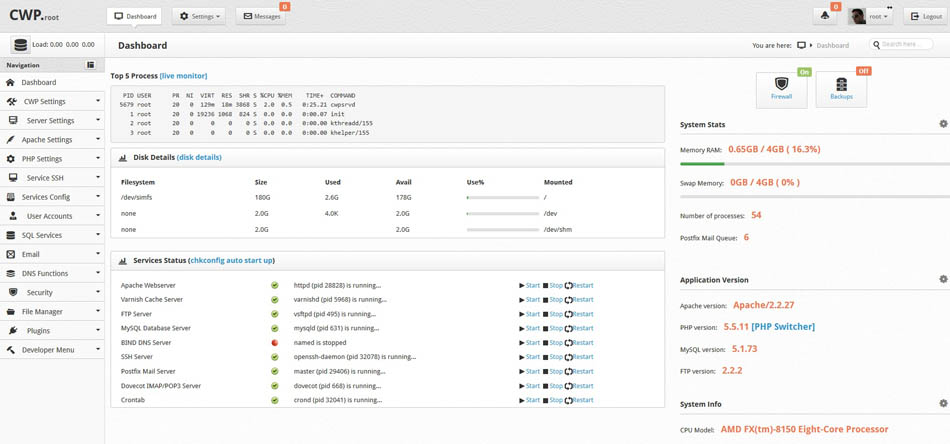Image resolution: width=950 pixels, height=444 pixels.
Task: Click the Apache Settings feather icon
Action: point(10,140)
